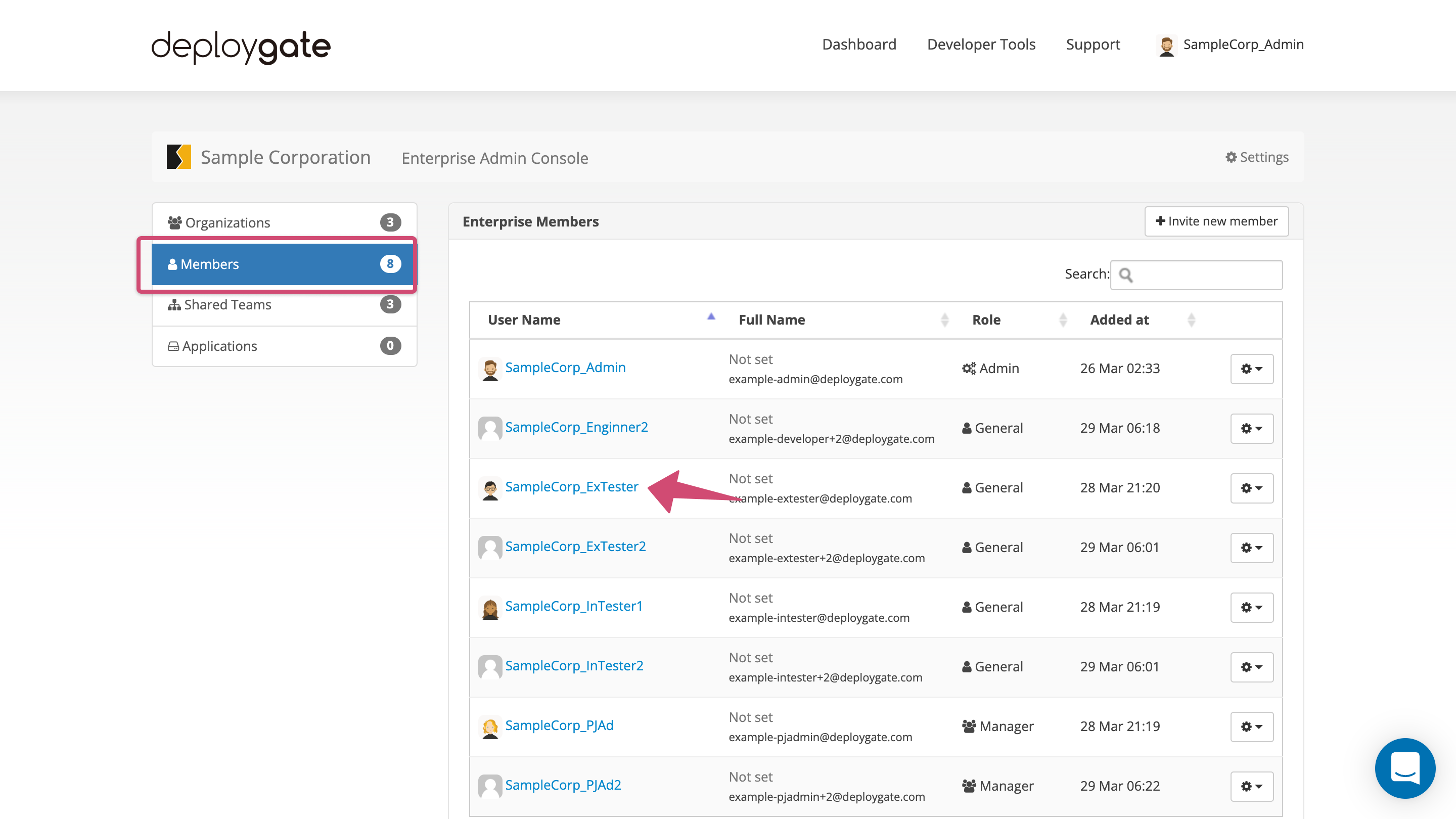Click General role icon for SampleCorp_Enginner2
This screenshot has width=1456, height=819.
click(x=967, y=428)
